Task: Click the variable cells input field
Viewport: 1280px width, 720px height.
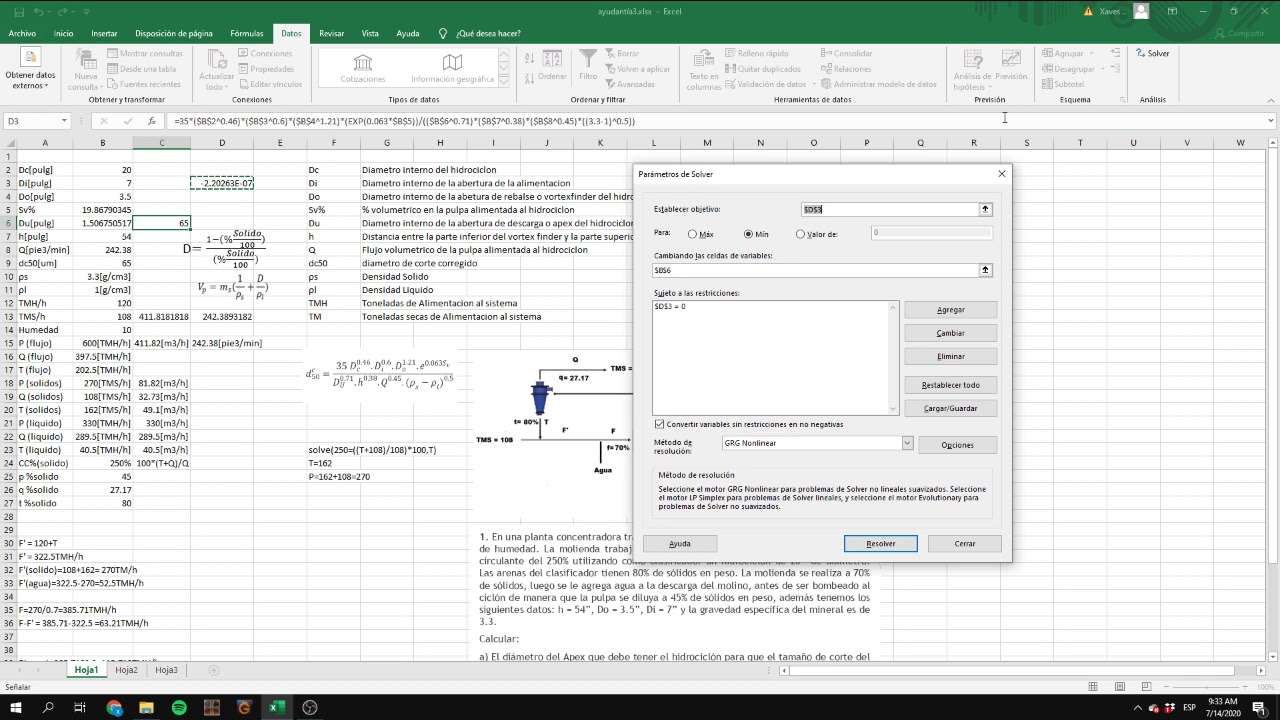Action: 815,270
